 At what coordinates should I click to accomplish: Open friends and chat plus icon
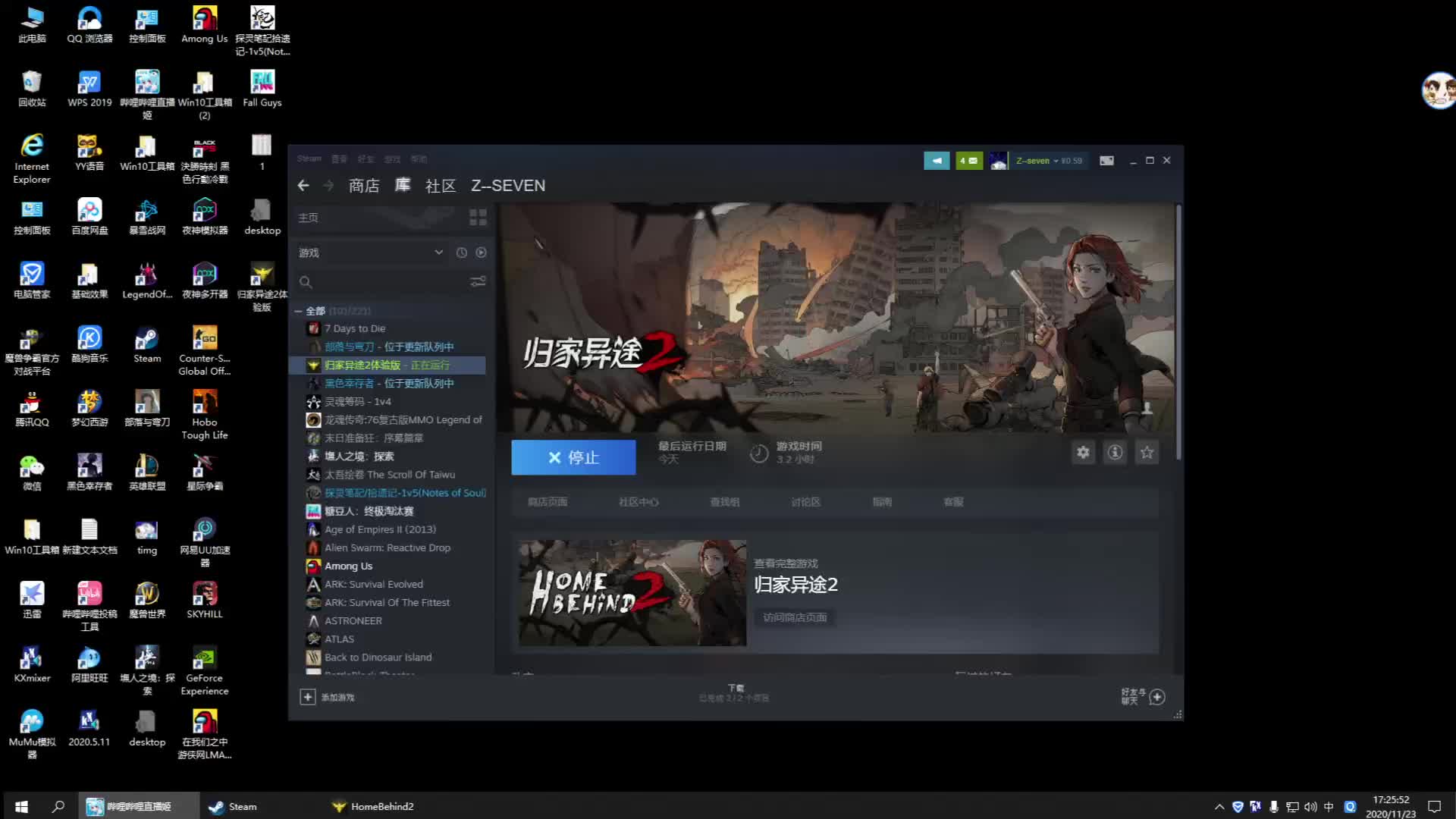pyautogui.click(x=1156, y=696)
